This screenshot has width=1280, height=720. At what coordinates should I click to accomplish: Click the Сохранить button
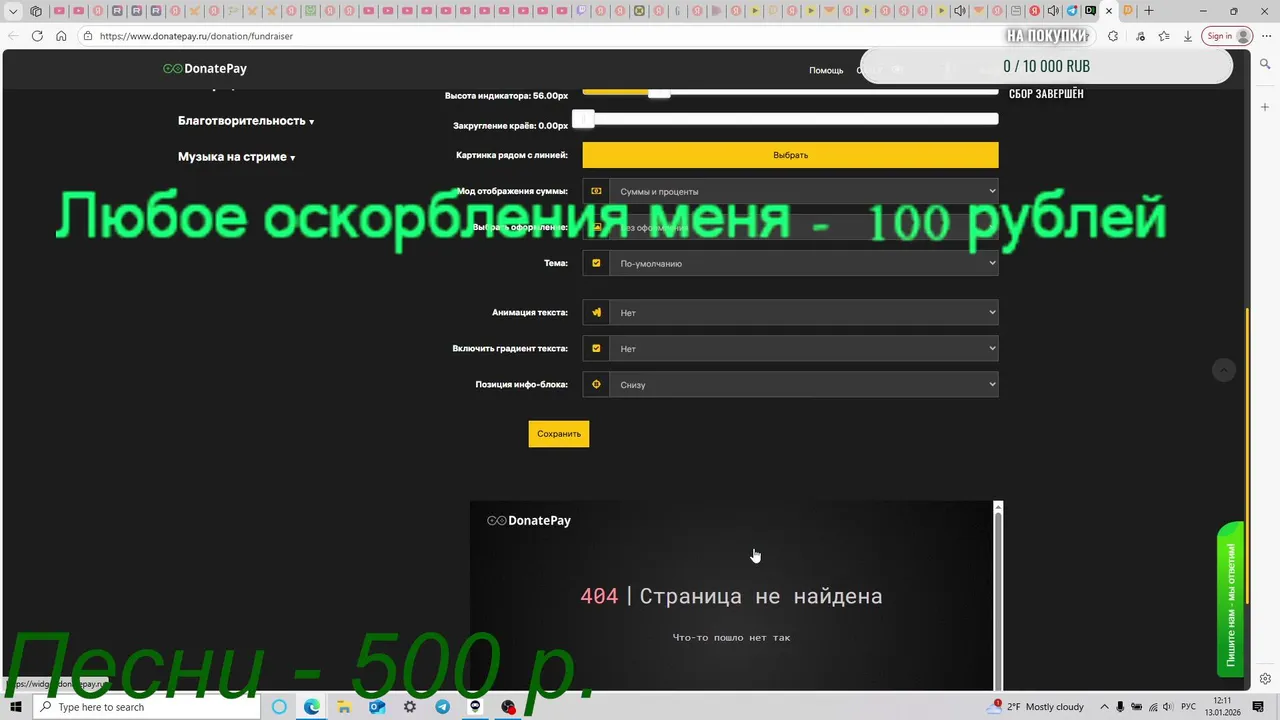coord(559,434)
